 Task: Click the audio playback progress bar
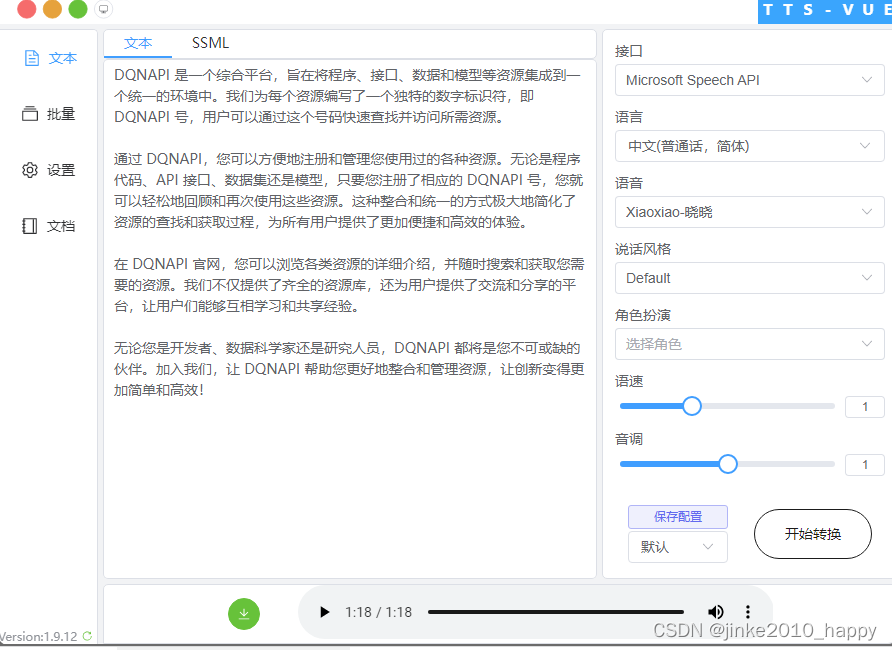[x=556, y=612]
